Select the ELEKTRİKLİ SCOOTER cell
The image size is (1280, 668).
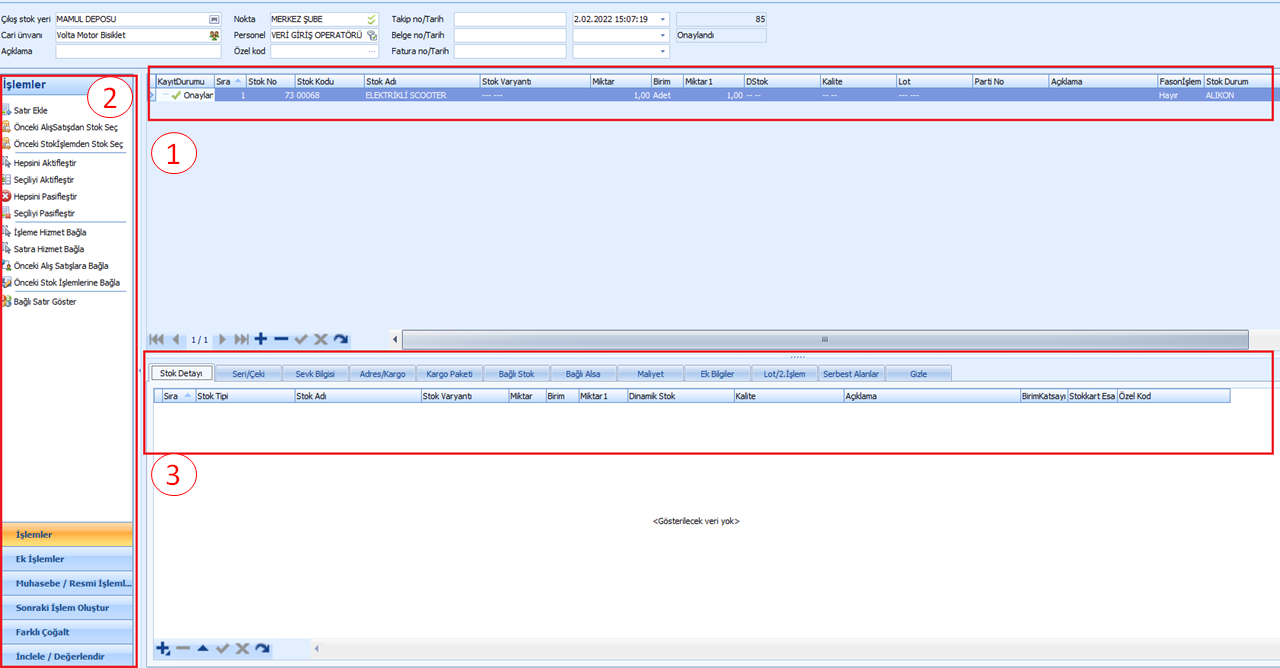pyautogui.click(x=421, y=95)
